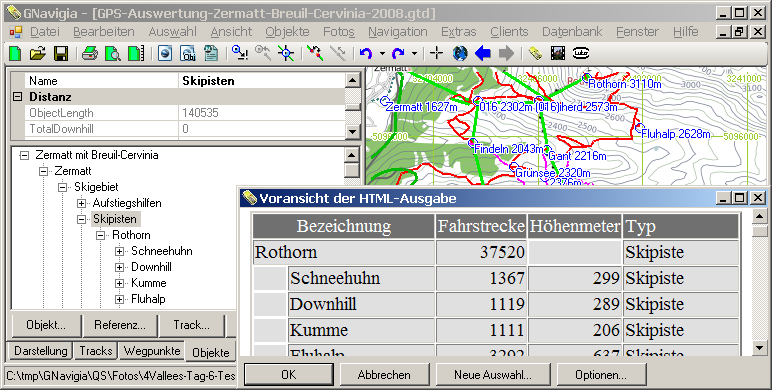Save the file with the floppy disk icon

pos(61,53)
